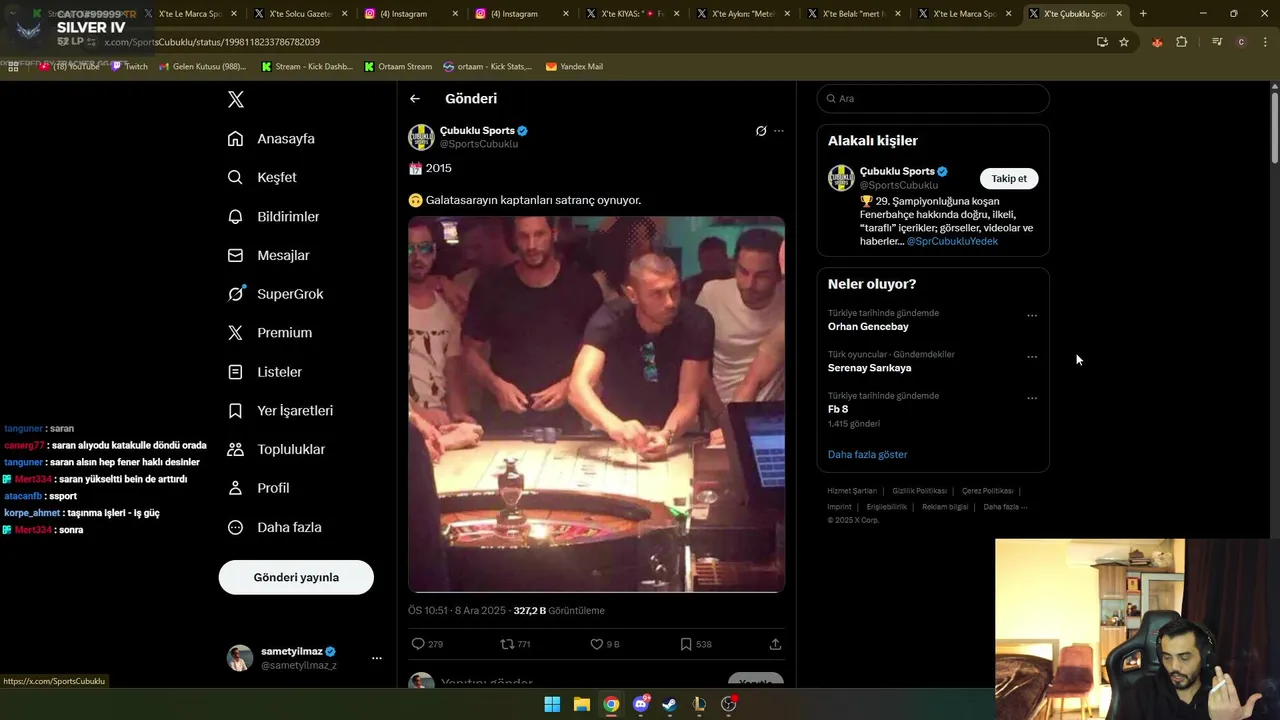The image size is (1280, 720).
Task: Open the Windows Start menu
Action: (552, 704)
